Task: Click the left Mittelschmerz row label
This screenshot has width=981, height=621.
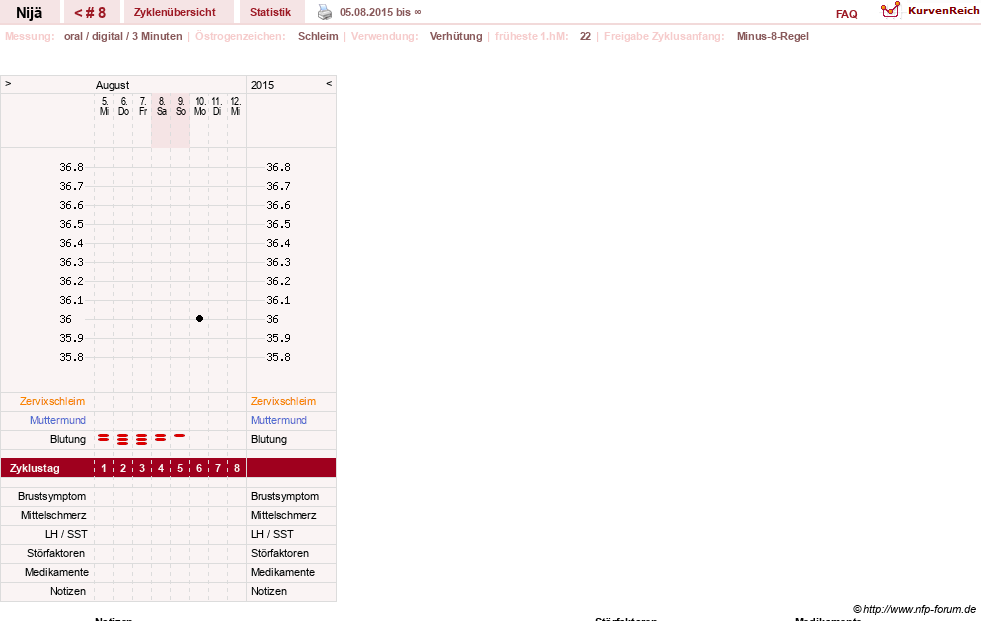Action: point(53,515)
